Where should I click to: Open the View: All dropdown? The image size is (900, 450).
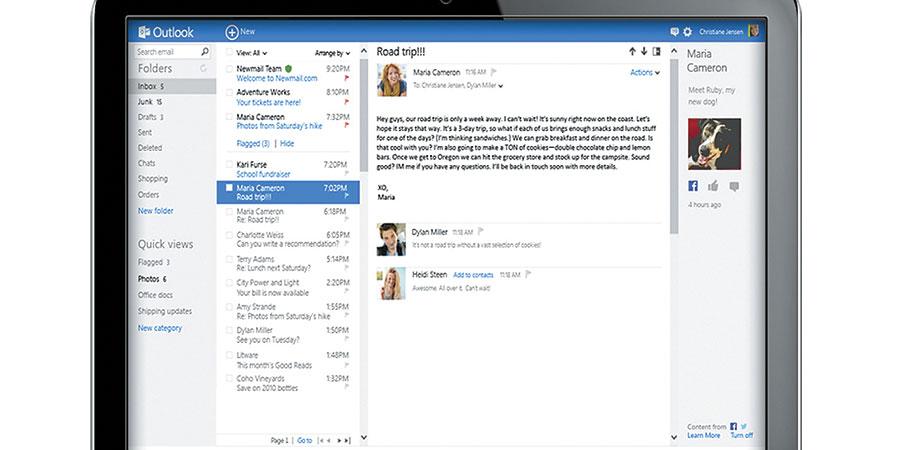tap(251, 53)
